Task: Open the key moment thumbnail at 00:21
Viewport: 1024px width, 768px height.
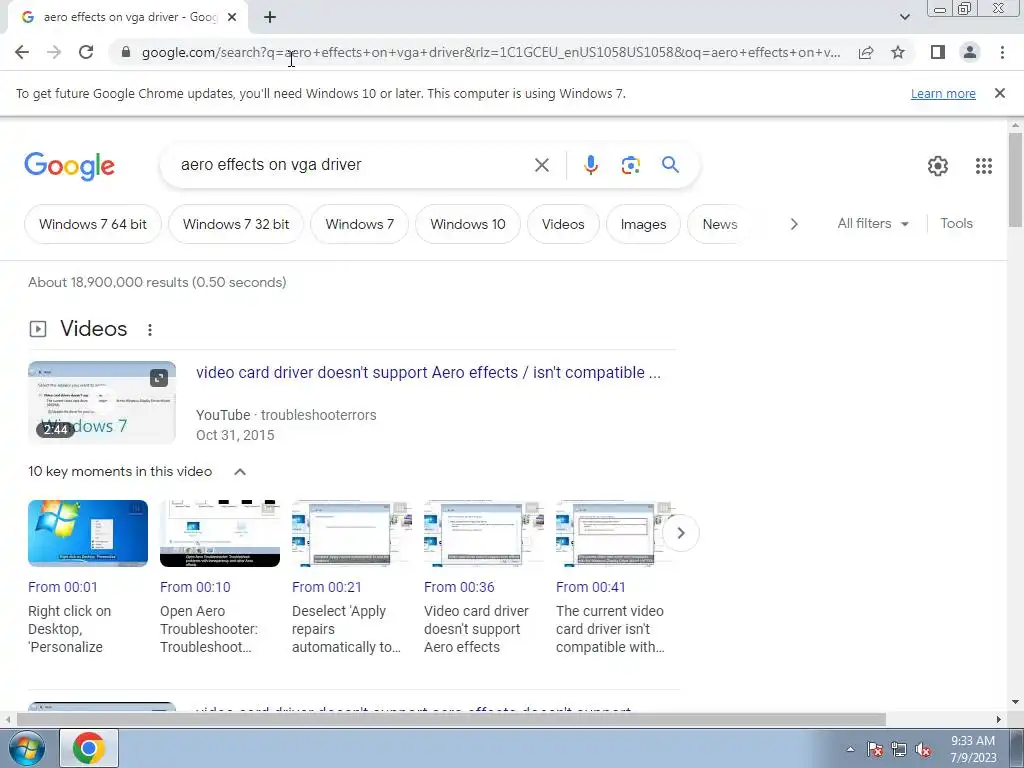Action: (x=352, y=534)
